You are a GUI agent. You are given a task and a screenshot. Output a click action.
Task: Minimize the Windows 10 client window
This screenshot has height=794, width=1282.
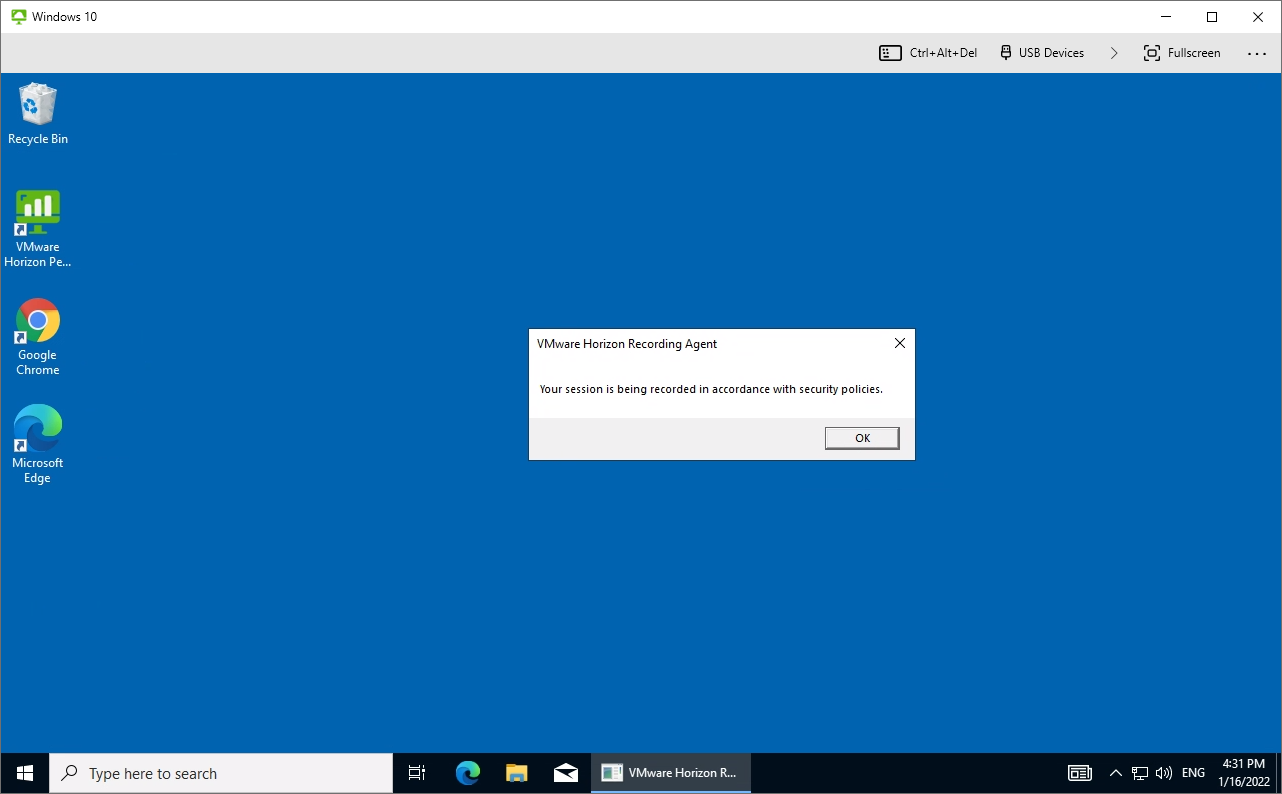(1166, 17)
